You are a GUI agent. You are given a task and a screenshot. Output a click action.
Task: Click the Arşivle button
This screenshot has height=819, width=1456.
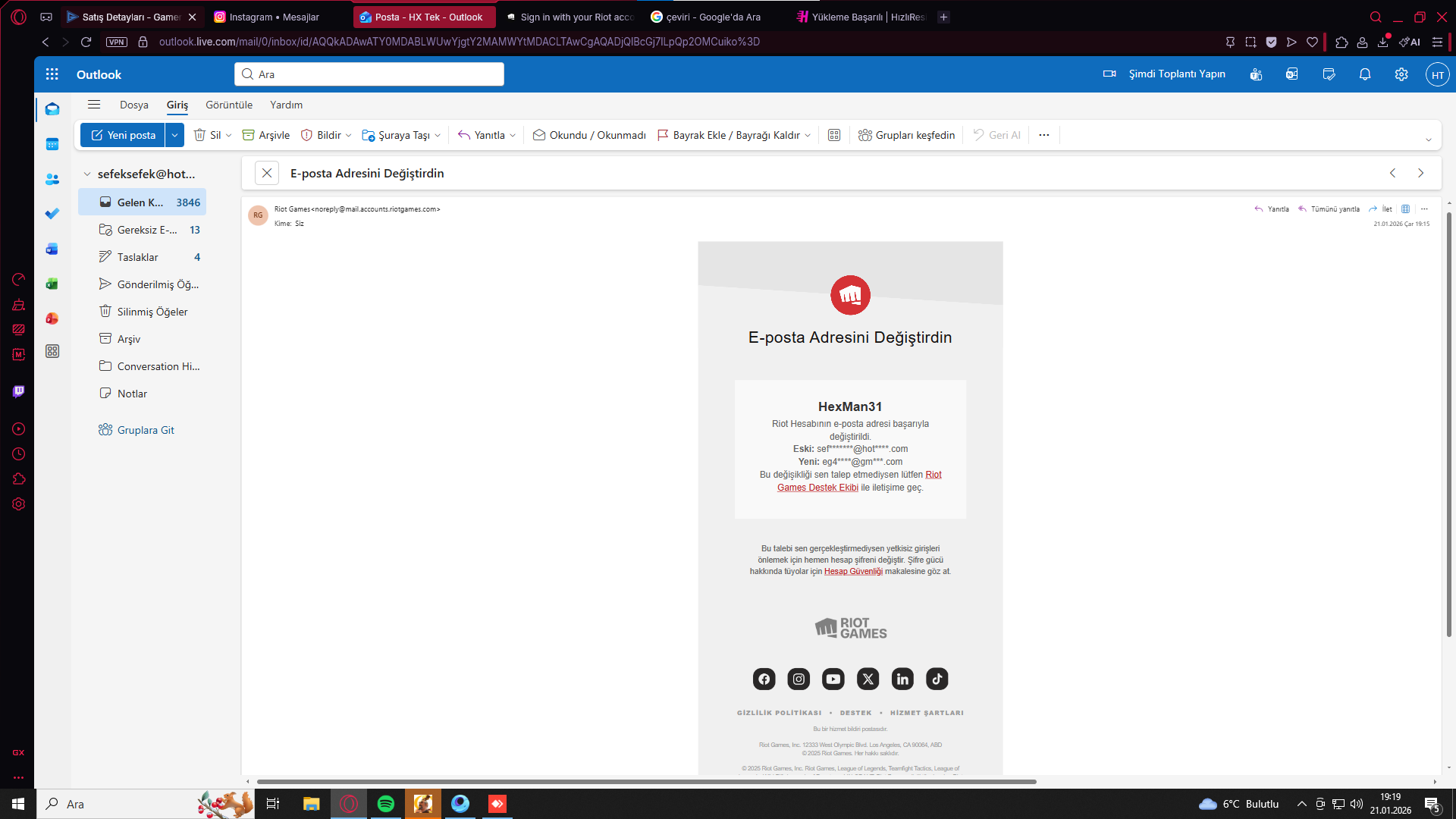266,135
